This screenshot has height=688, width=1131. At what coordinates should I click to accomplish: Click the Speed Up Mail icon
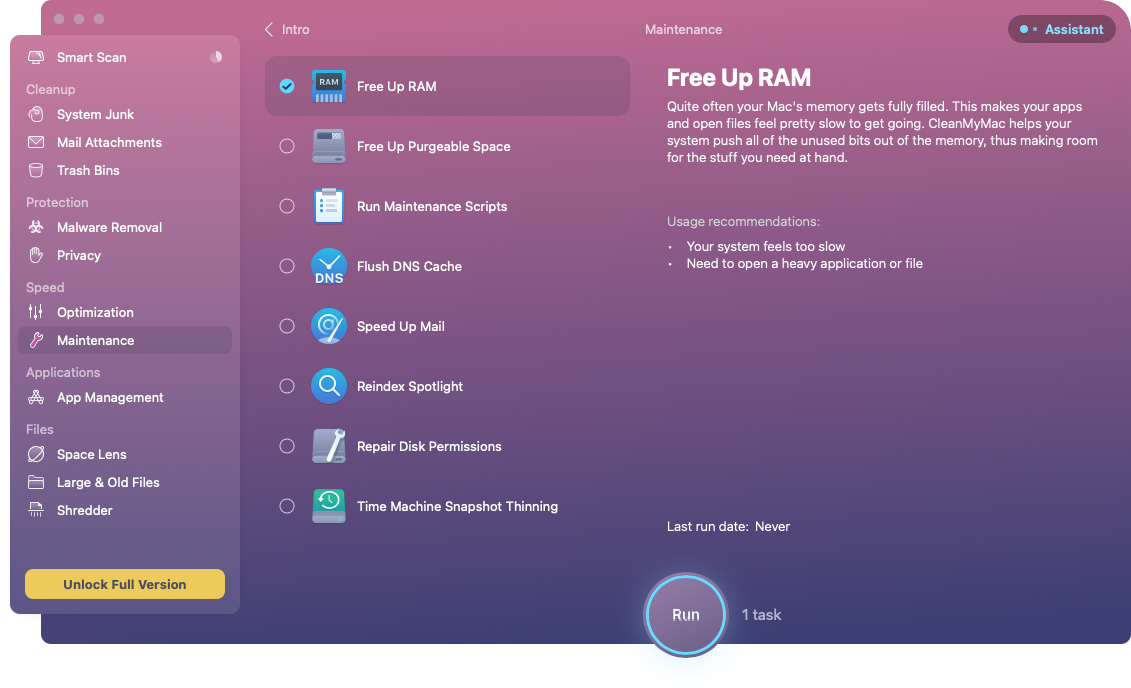pyautogui.click(x=329, y=326)
